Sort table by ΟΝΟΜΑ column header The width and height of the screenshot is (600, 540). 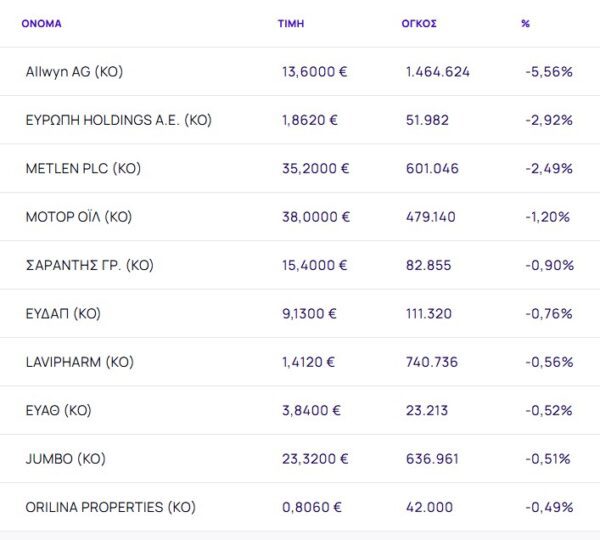tap(40, 23)
